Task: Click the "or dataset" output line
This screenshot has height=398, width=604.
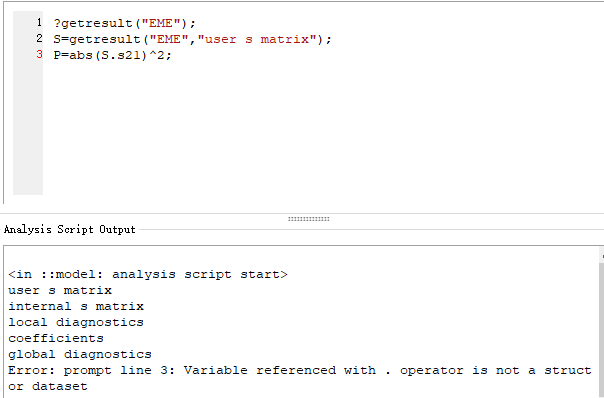Action: (48, 386)
